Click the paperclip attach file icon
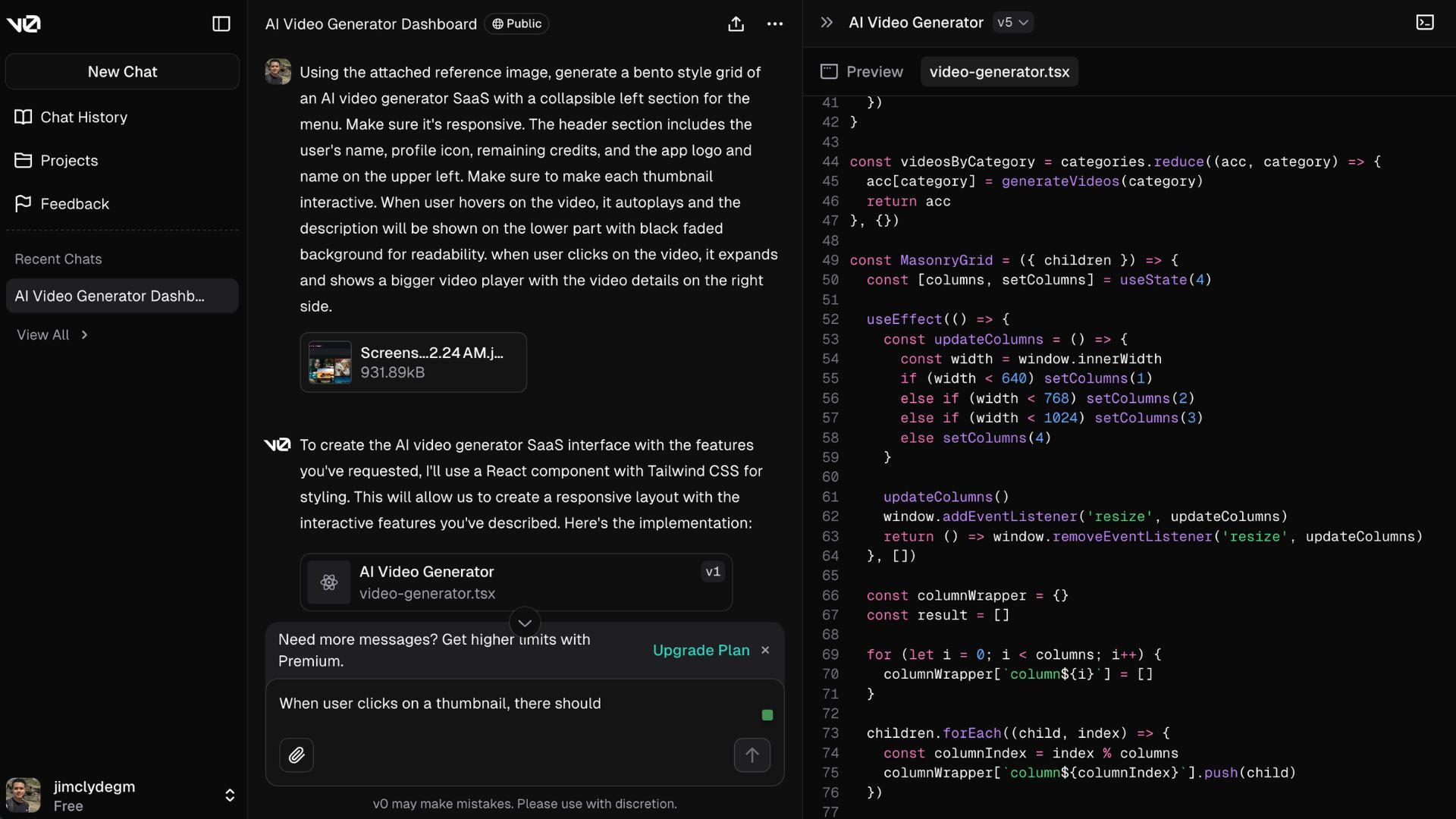The width and height of the screenshot is (1456, 819). [x=297, y=755]
